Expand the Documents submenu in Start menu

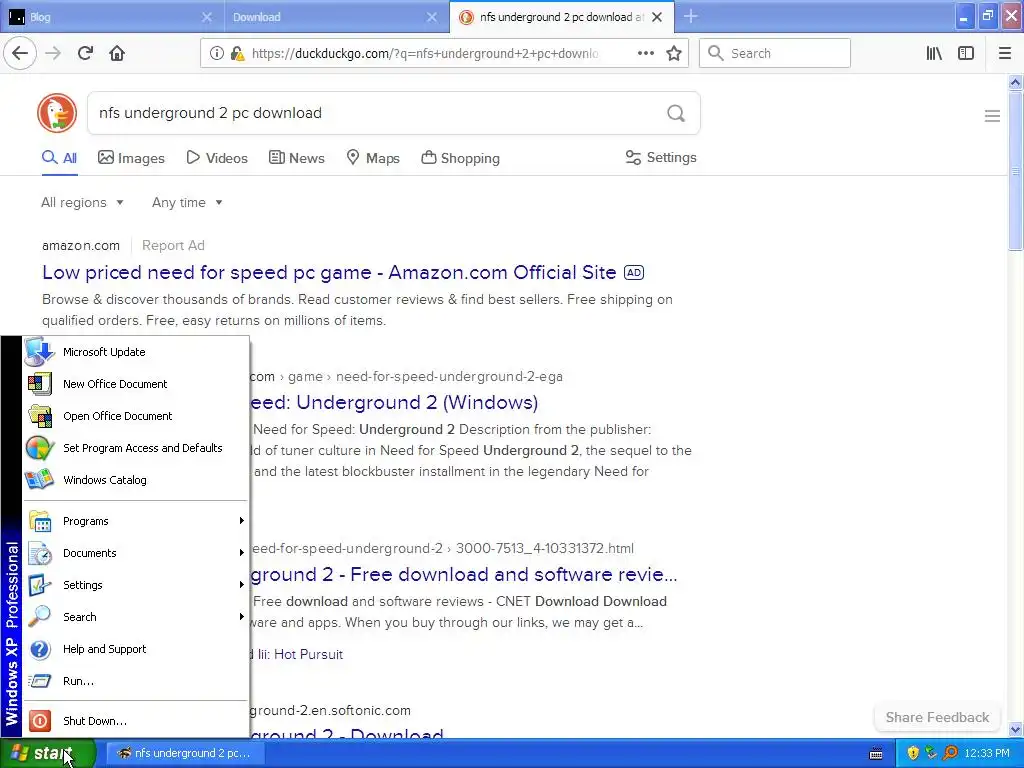136,553
